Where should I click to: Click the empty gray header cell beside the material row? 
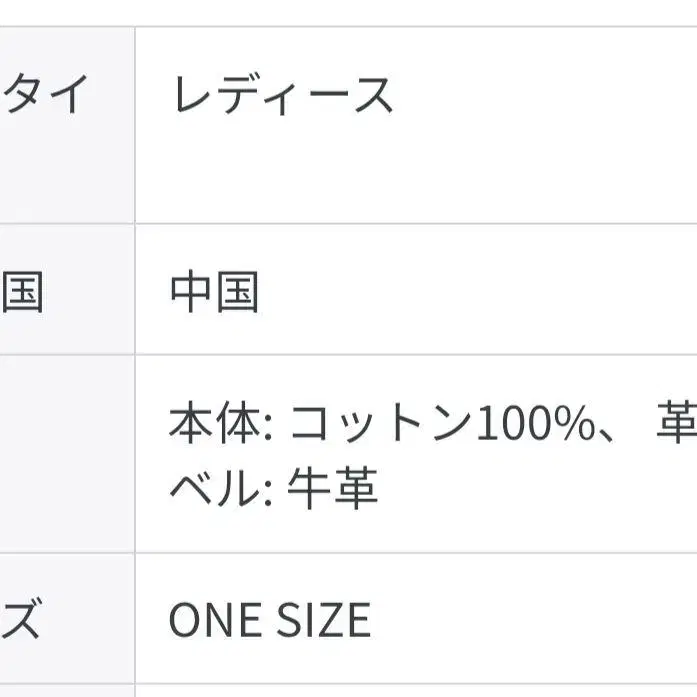[67, 454]
